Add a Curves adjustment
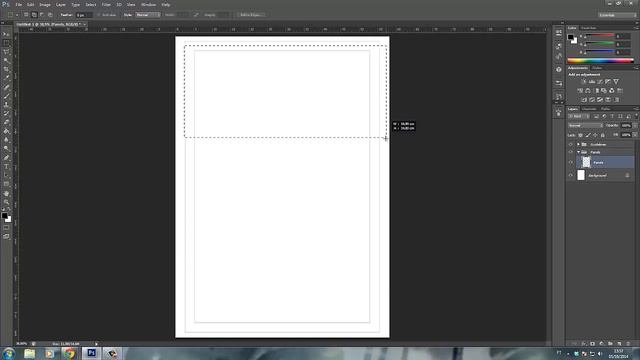 tap(600, 82)
